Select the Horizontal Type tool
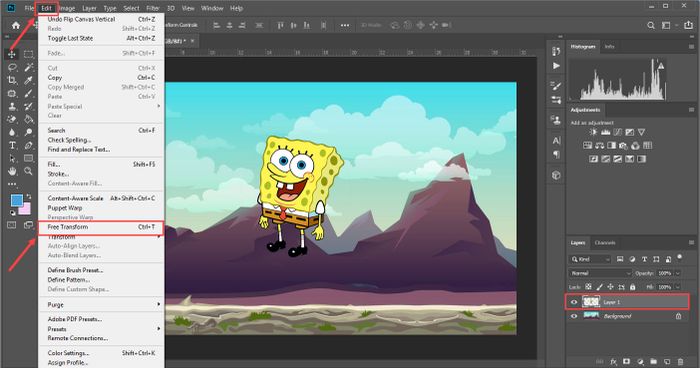 (12, 145)
